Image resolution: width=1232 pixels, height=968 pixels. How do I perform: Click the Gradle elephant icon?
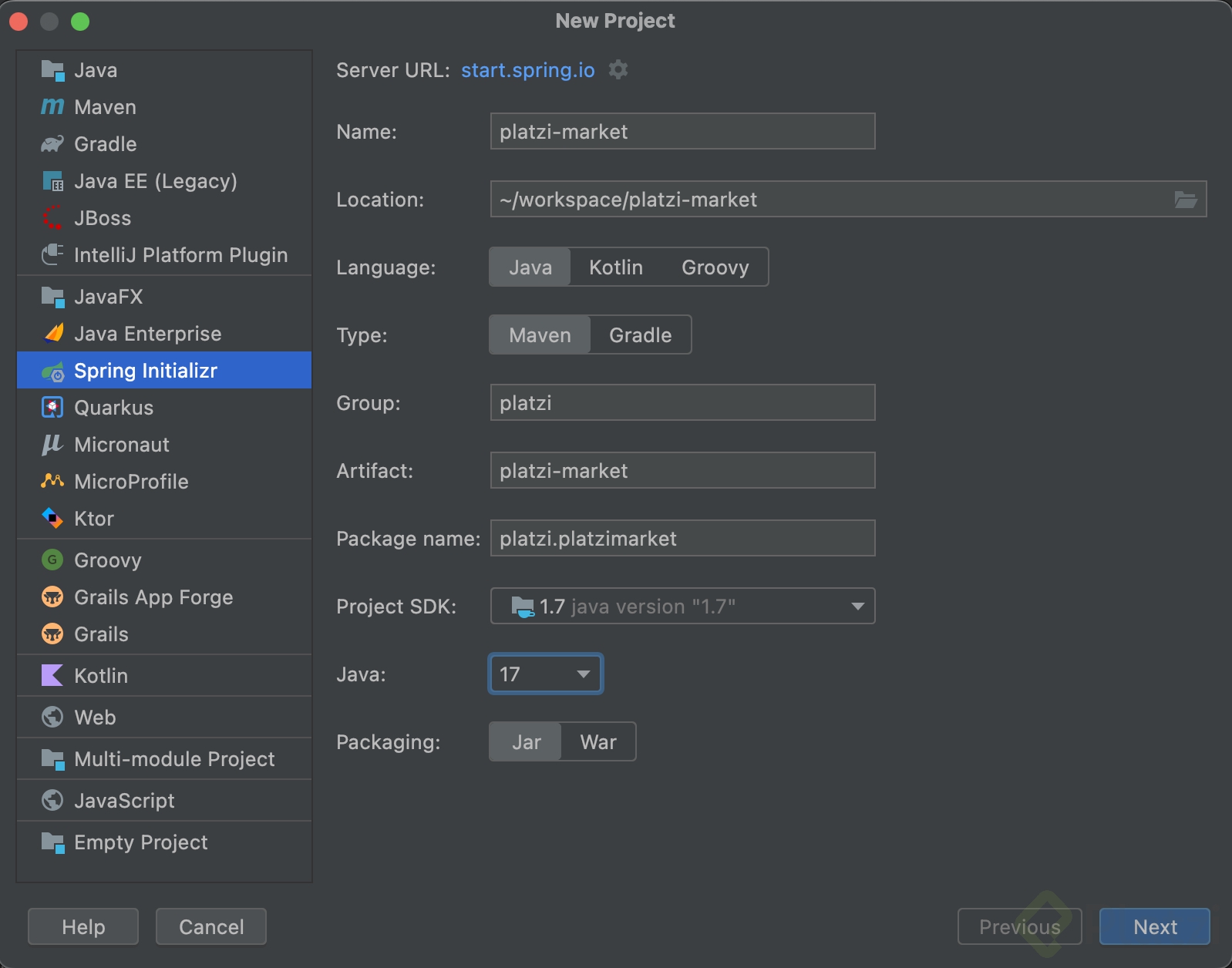52,143
